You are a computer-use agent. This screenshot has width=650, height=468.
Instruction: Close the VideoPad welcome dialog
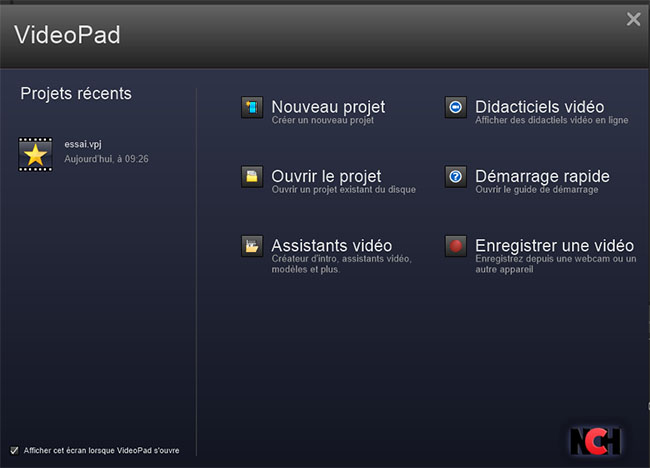coord(633,19)
